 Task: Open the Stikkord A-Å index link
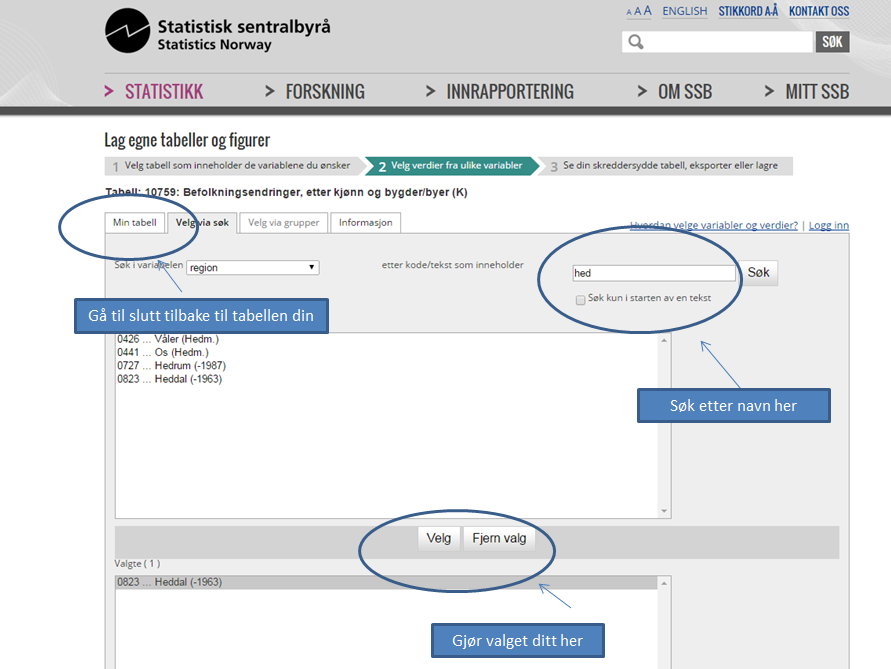click(x=748, y=11)
